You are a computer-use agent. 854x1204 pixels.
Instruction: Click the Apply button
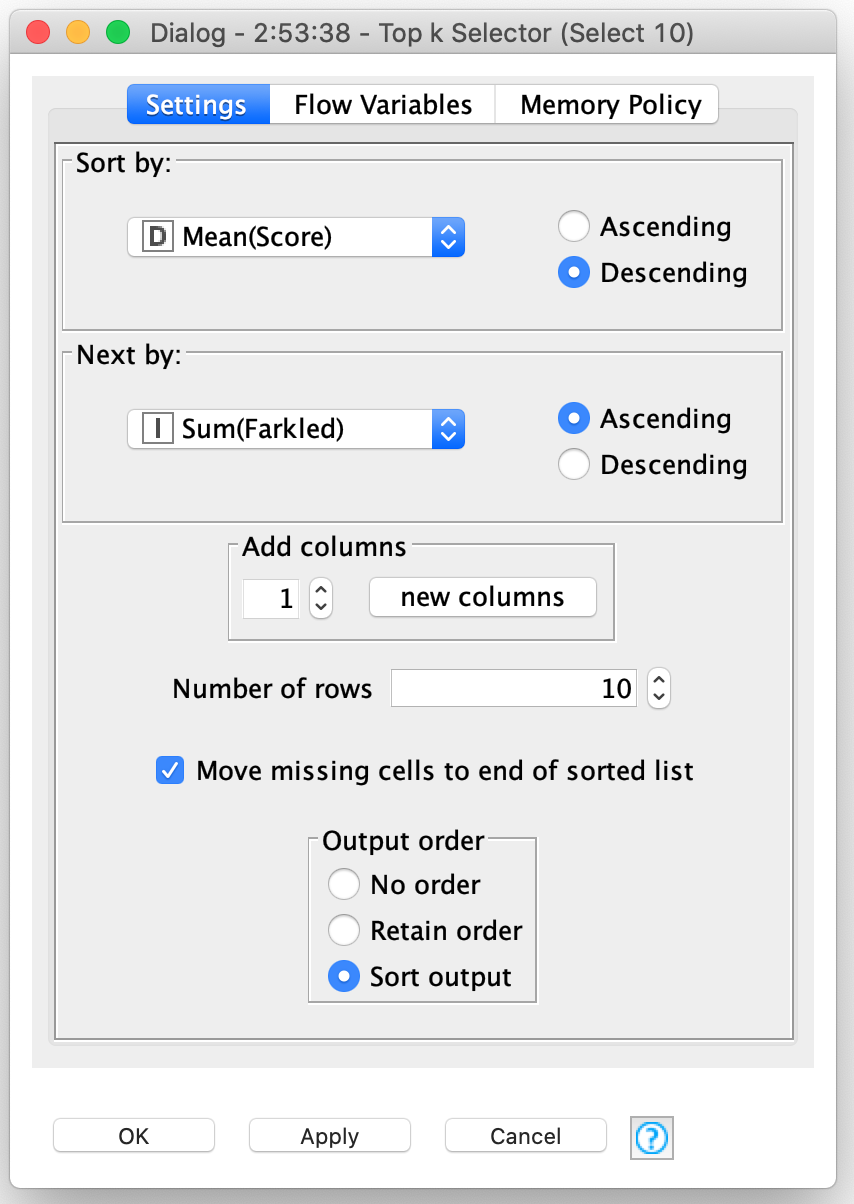tap(329, 1136)
